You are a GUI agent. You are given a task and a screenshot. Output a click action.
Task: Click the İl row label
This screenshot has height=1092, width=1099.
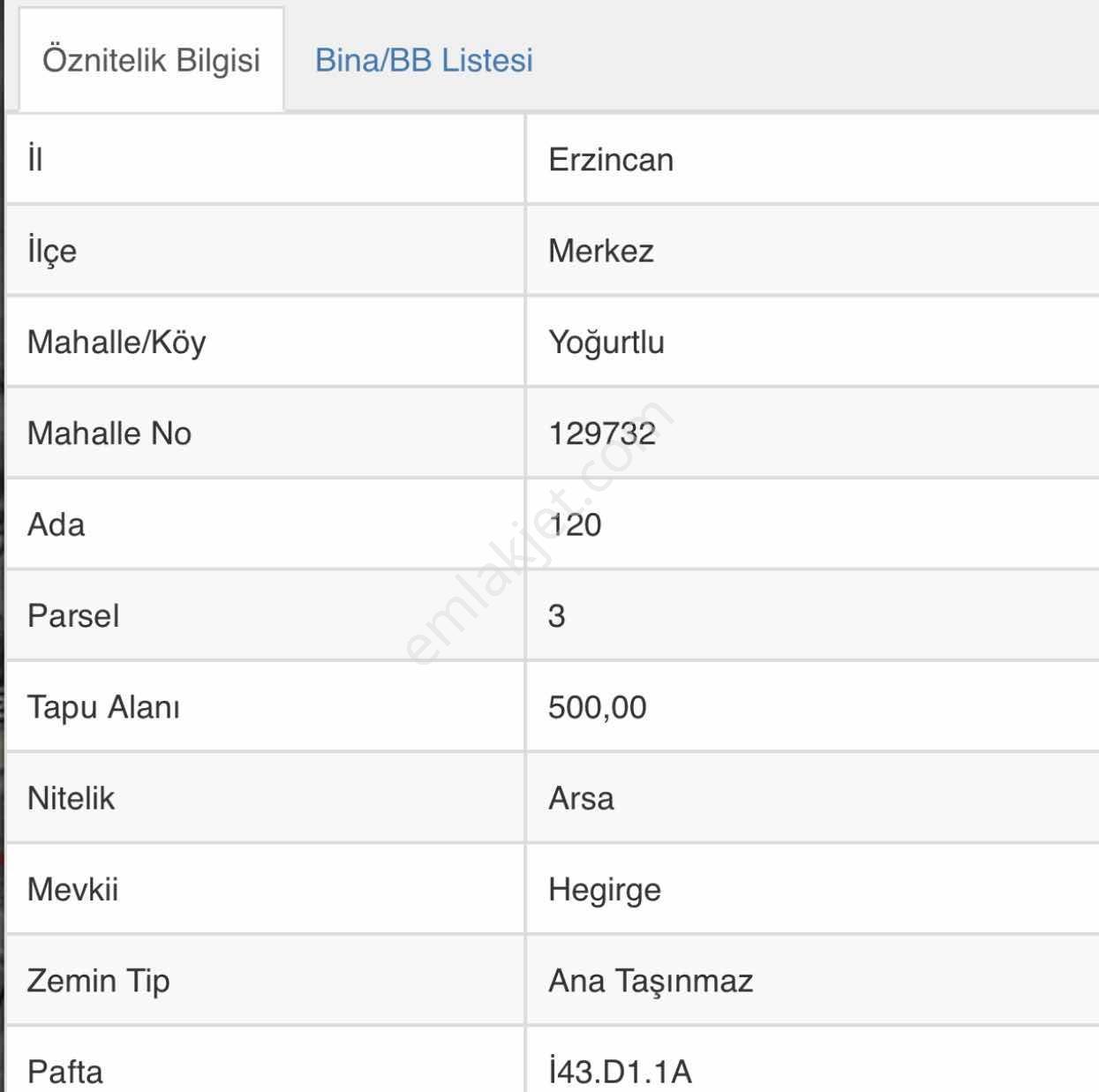click(x=34, y=160)
